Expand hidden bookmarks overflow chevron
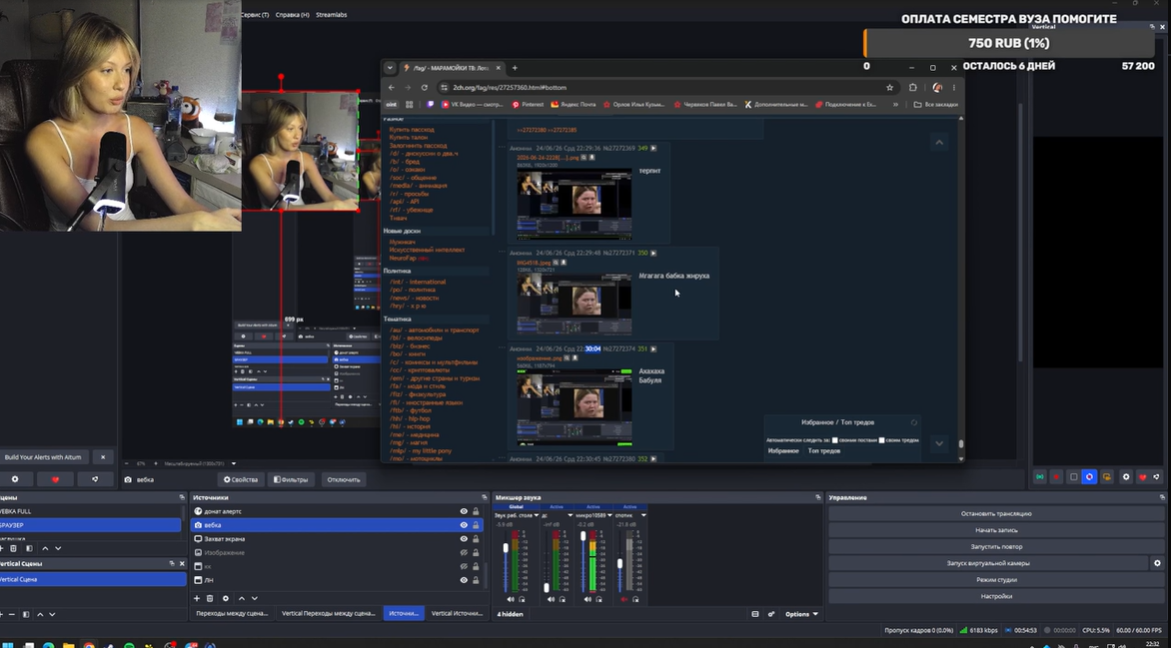Screen dimensions: 1171x648 (895, 105)
